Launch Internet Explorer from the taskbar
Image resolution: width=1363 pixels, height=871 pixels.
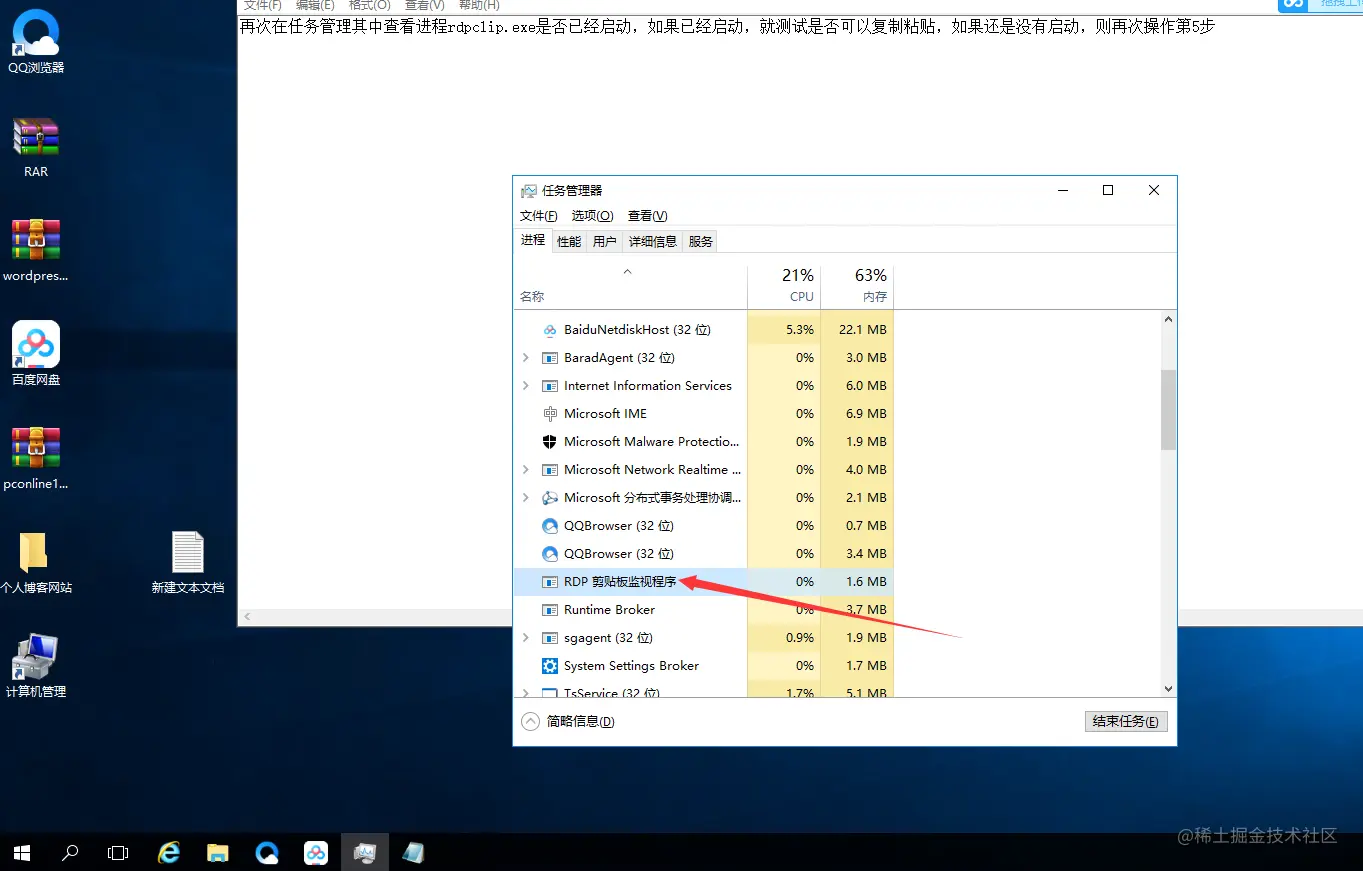pyautogui.click(x=168, y=852)
